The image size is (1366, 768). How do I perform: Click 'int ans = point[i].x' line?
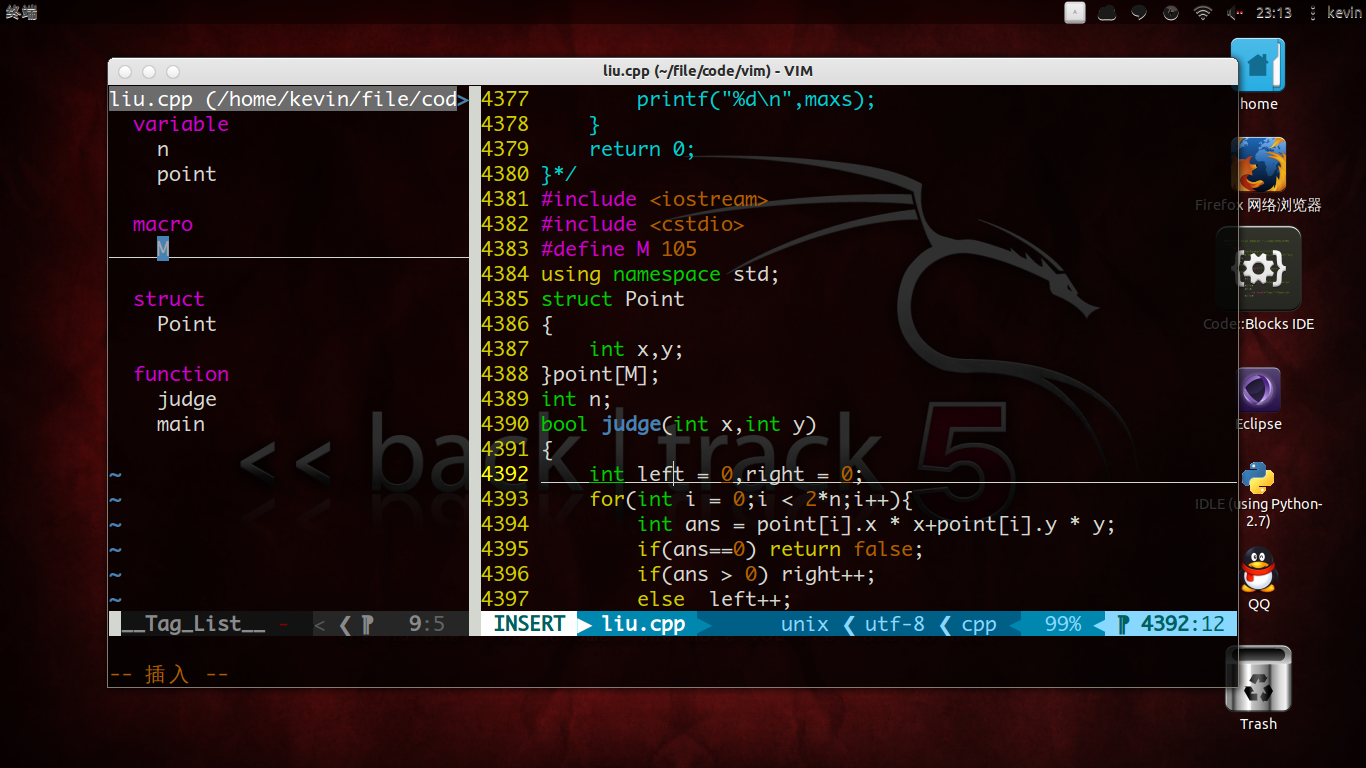click(x=876, y=524)
